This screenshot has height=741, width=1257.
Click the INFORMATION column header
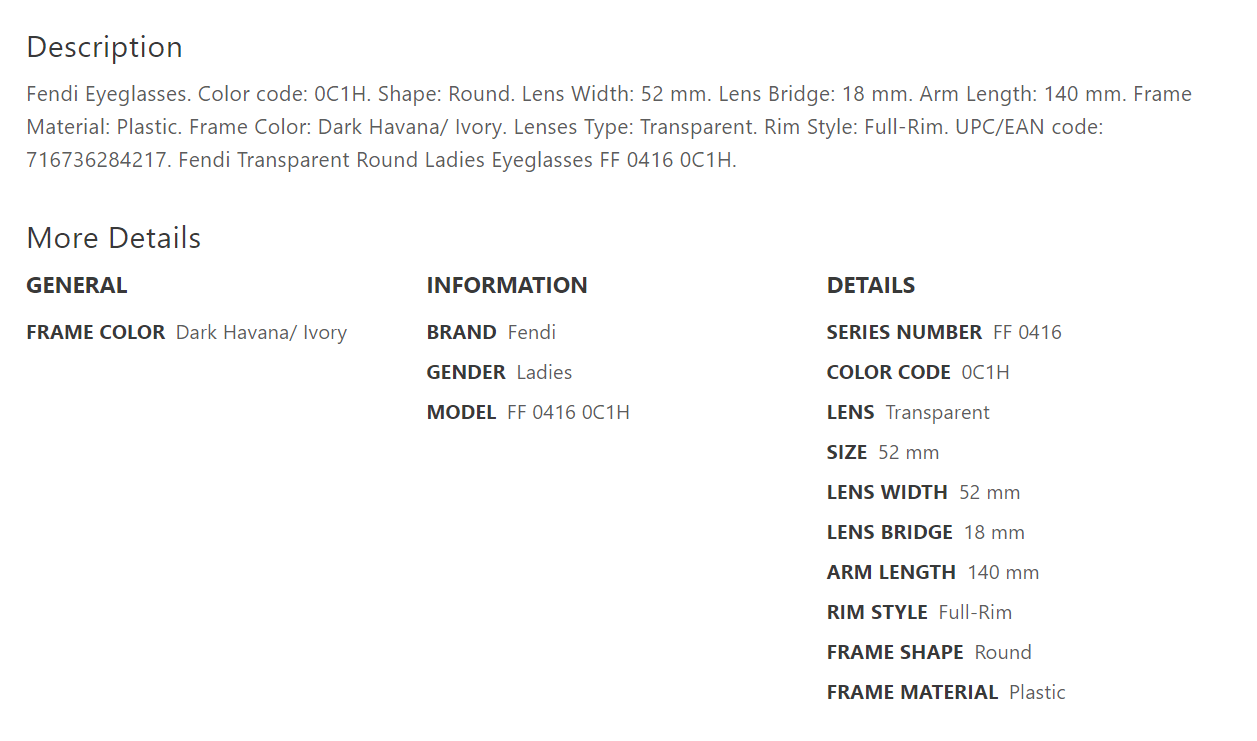click(507, 285)
